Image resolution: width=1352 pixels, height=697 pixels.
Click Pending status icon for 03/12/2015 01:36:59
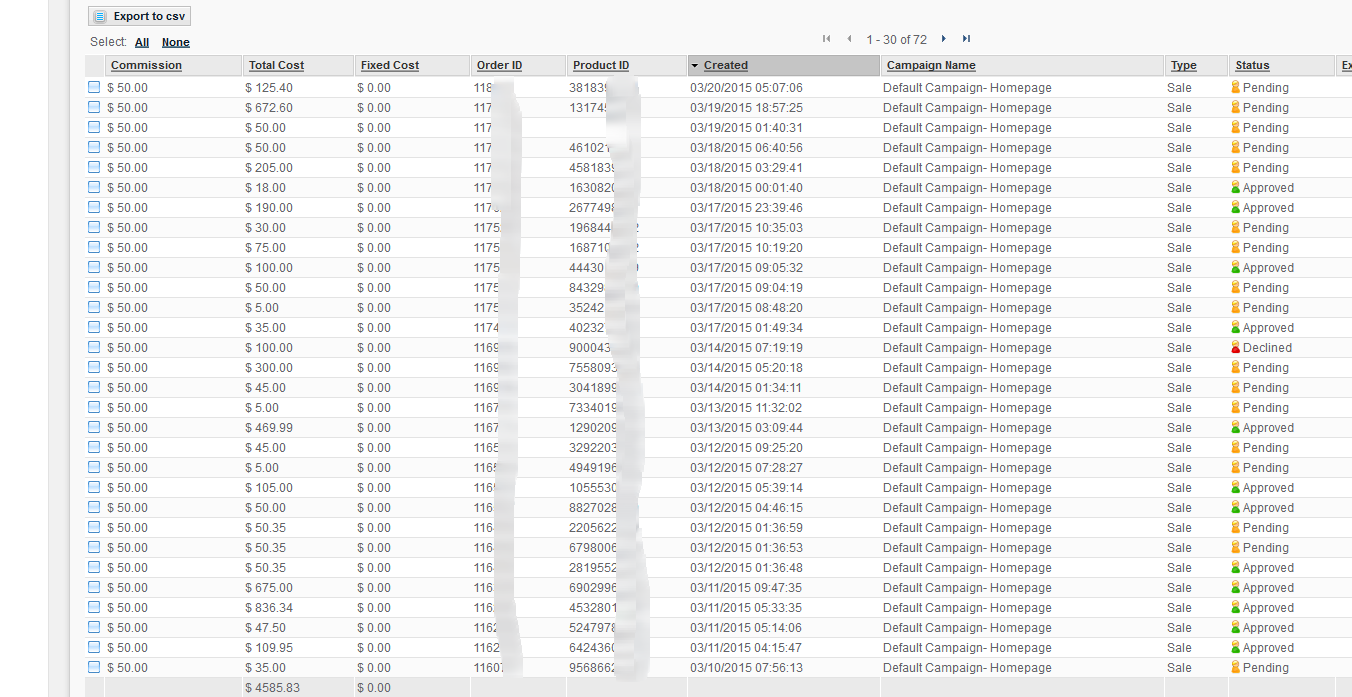coord(1235,527)
